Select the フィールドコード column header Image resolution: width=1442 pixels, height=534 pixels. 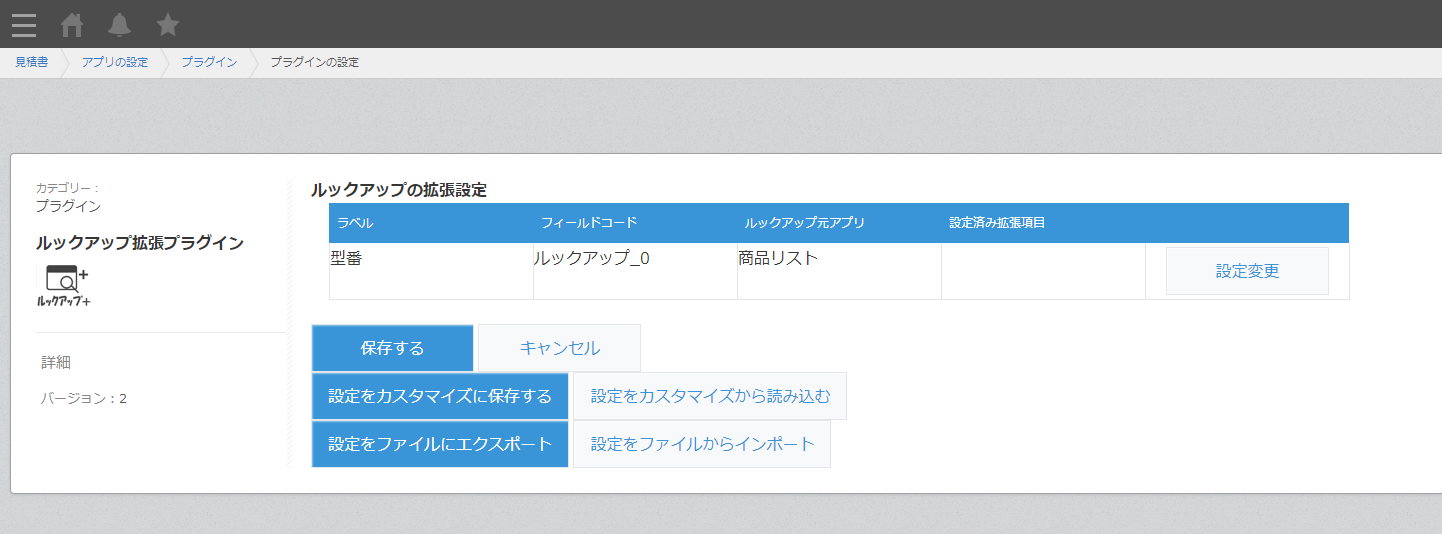click(x=635, y=223)
